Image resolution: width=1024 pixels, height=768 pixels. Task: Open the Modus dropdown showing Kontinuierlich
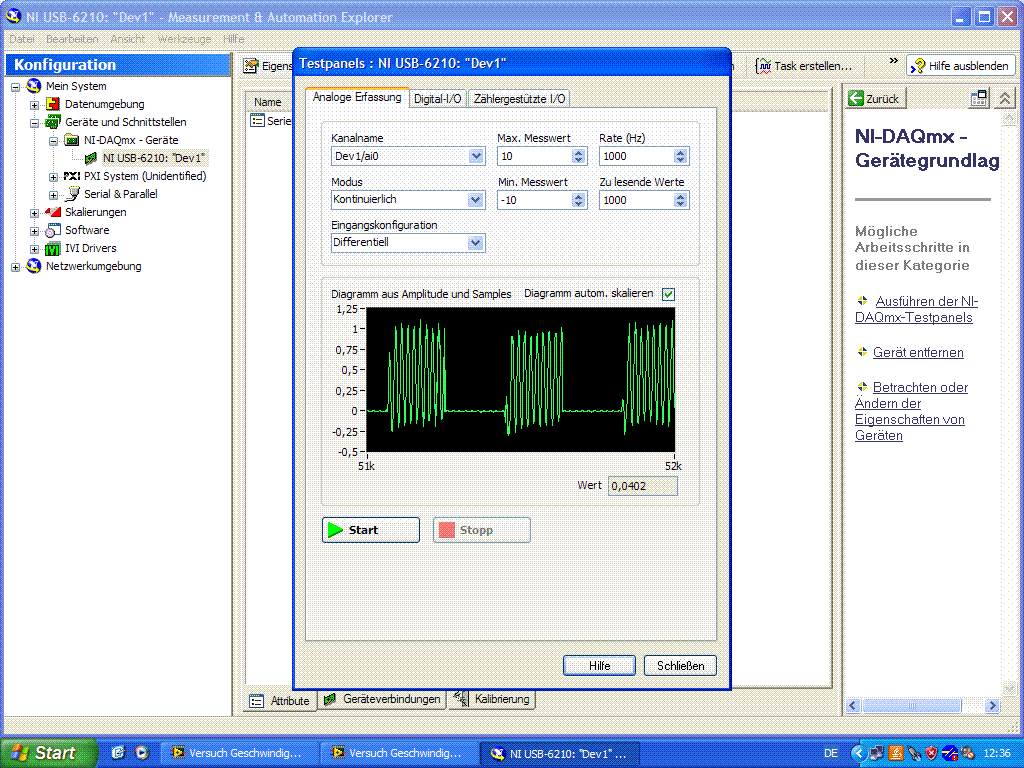(x=476, y=200)
